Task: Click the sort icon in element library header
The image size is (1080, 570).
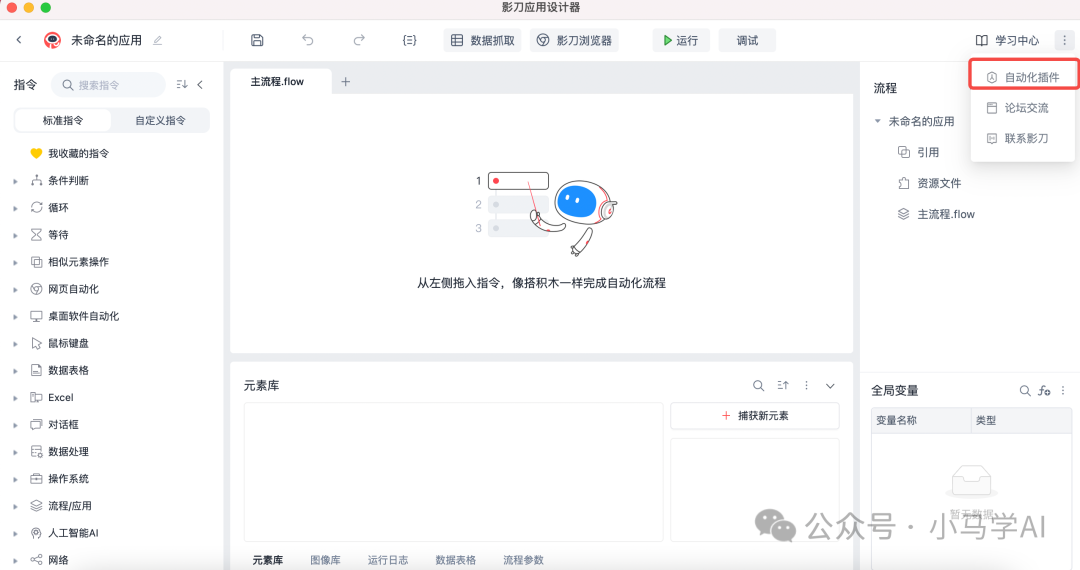Action: [x=783, y=386]
